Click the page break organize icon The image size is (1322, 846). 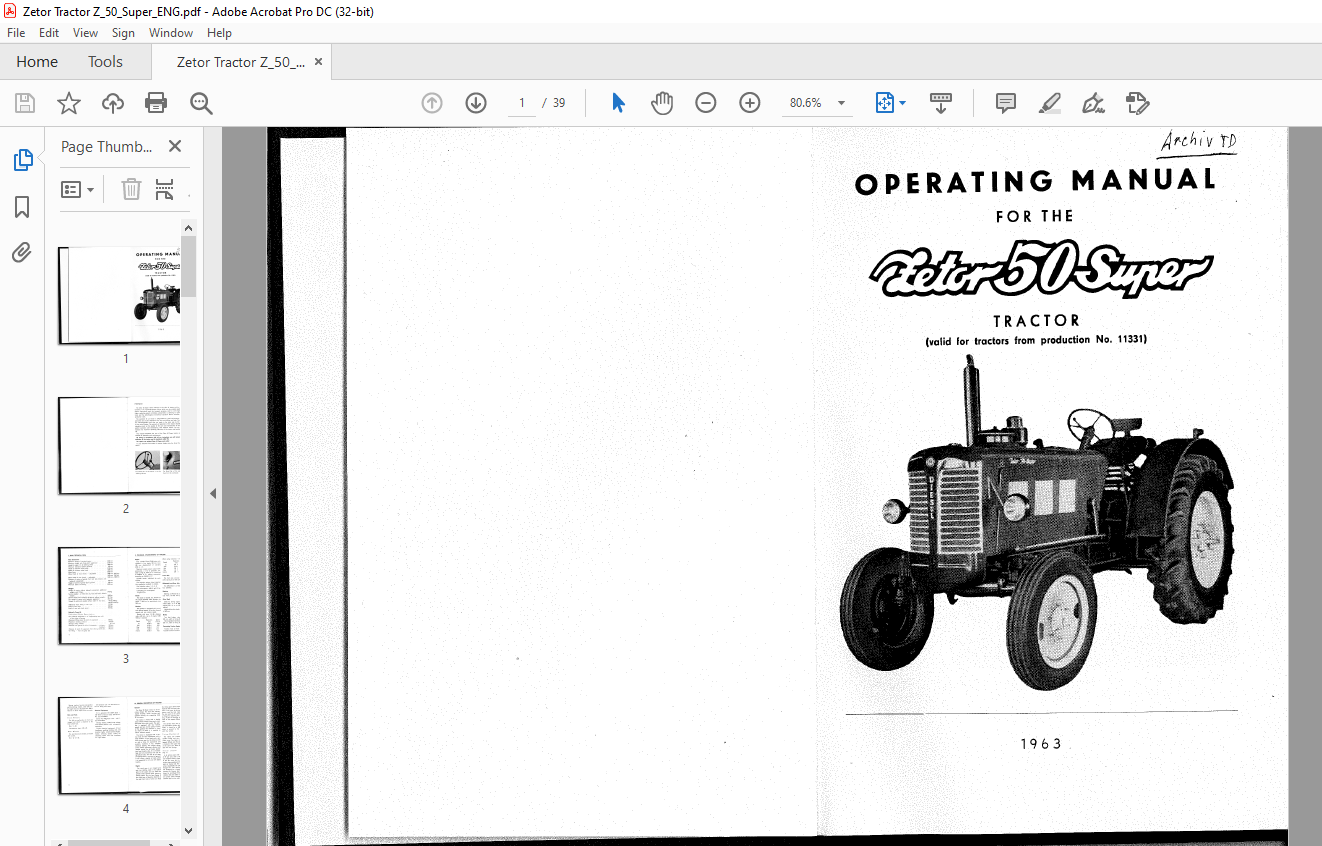pos(165,189)
